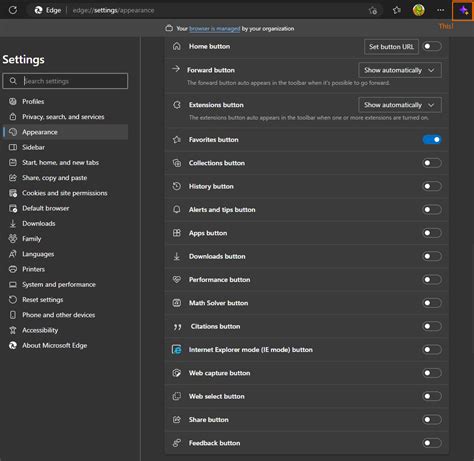
Task: Click the Search settings input field
Action: (65, 81)
